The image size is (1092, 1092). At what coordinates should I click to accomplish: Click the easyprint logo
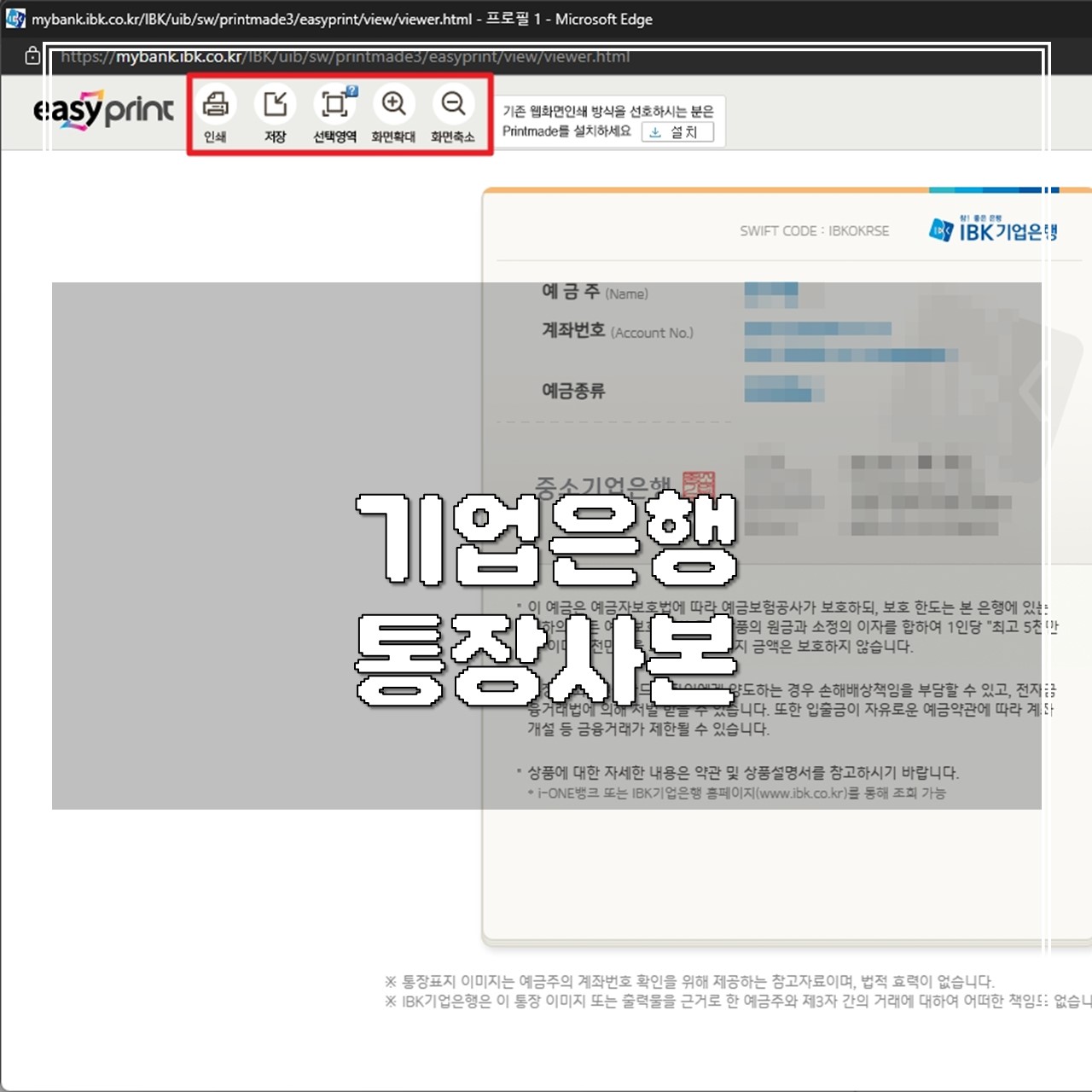coord(103,109)
